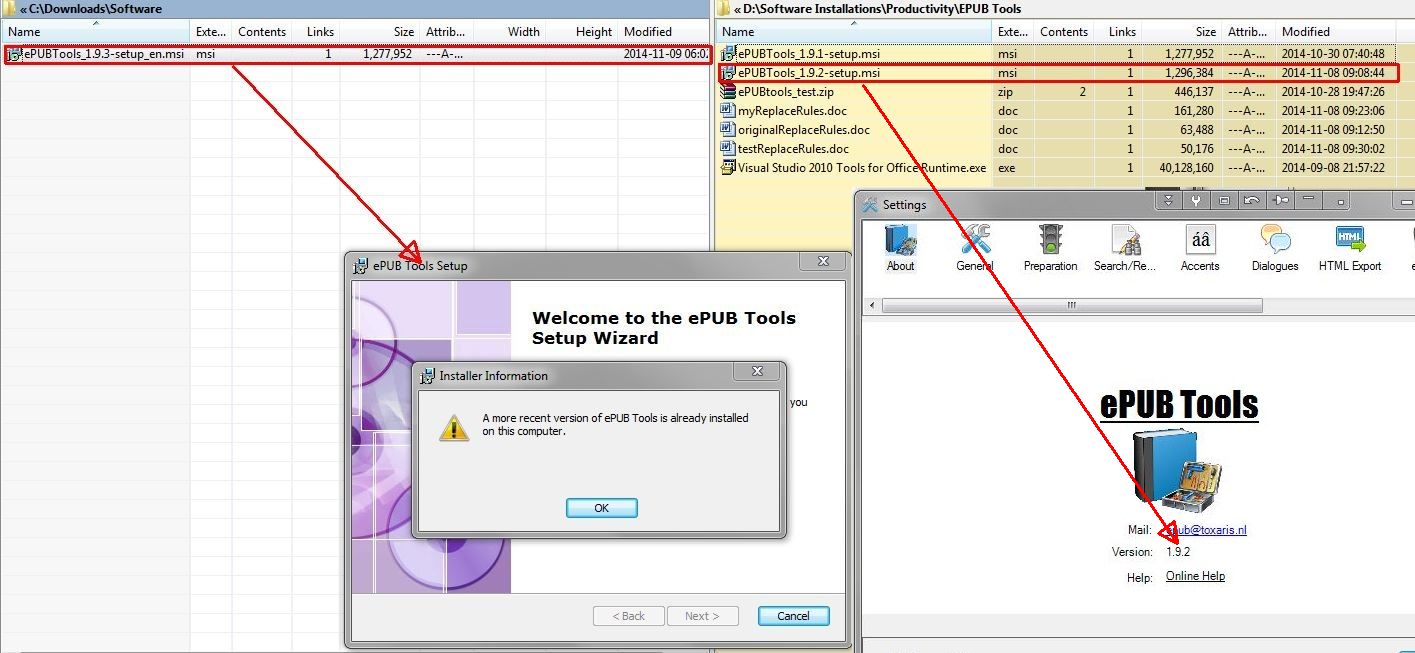Image resolution: width=1415 pixels, height=653 pixels.
Task: Select testReplaceRules.doc file name
Action: click(793, 149)
